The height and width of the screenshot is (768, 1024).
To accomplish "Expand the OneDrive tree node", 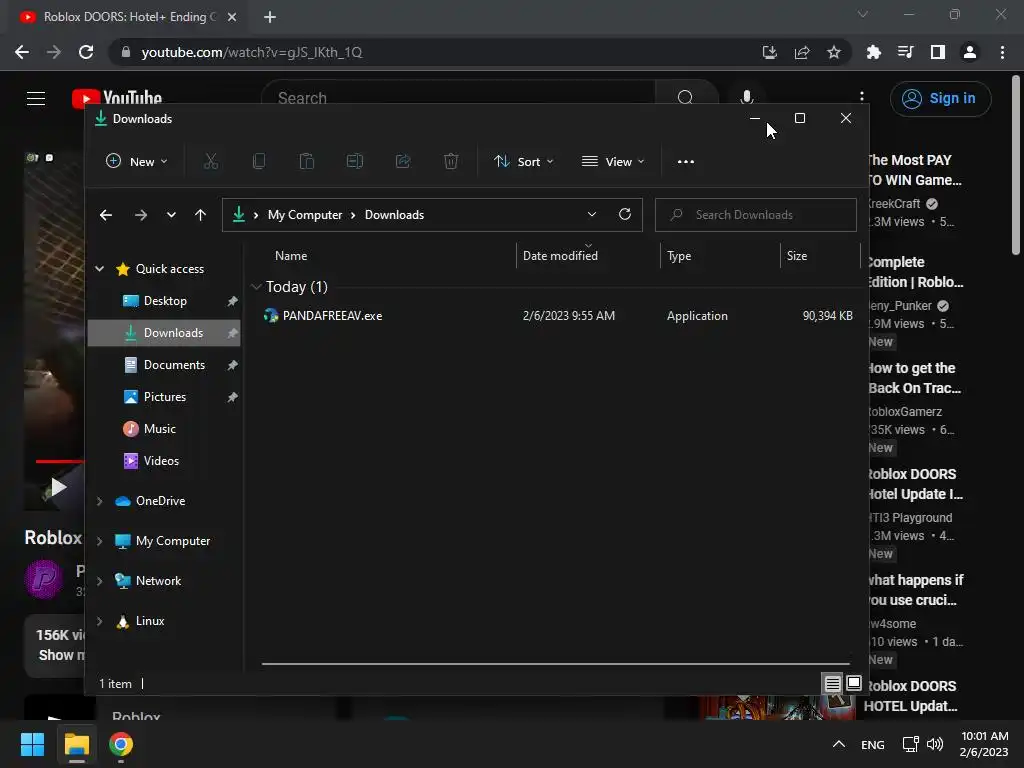I will click(x=99, y=501).
